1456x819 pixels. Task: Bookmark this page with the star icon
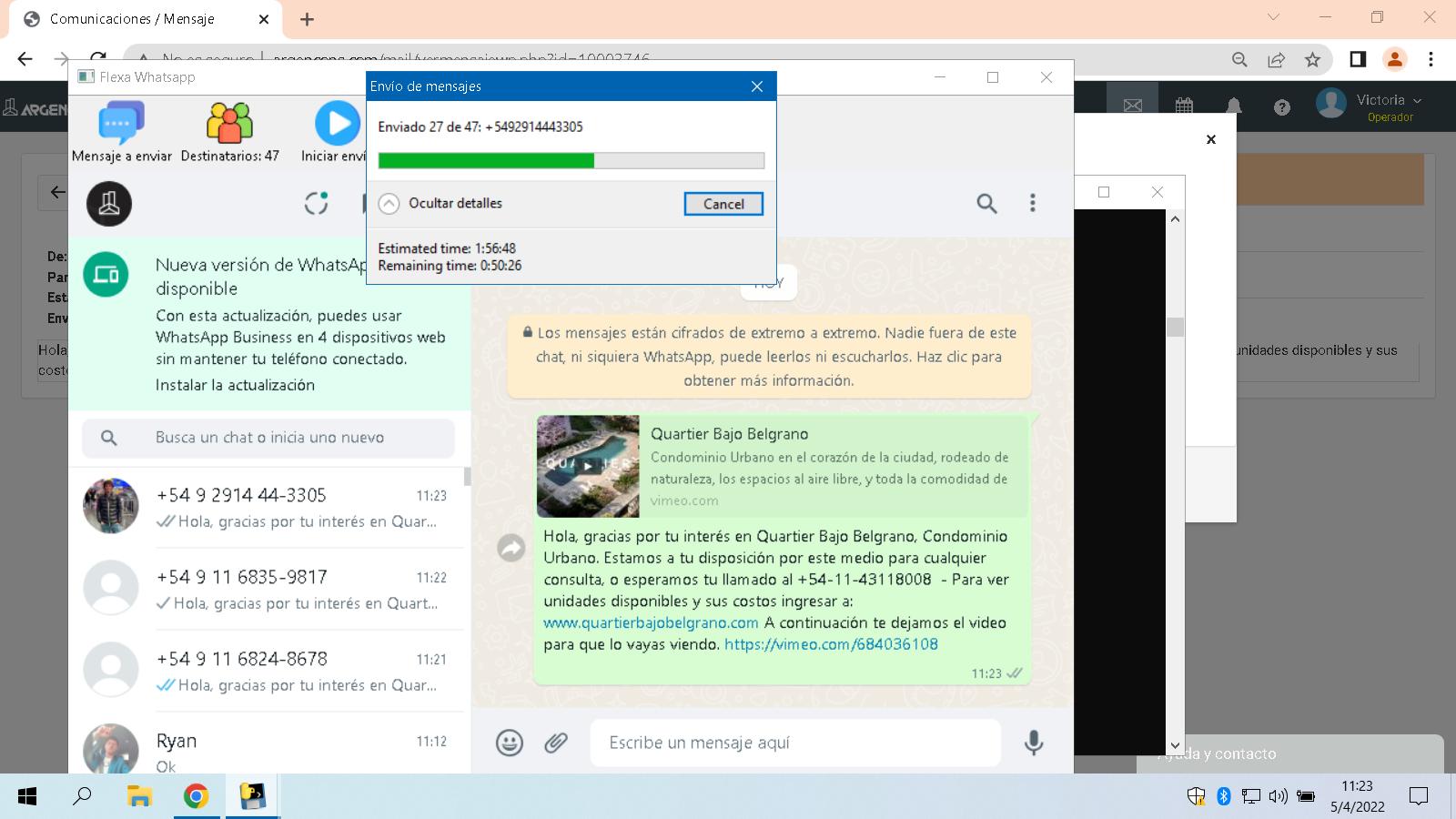tap(1312, 59)
